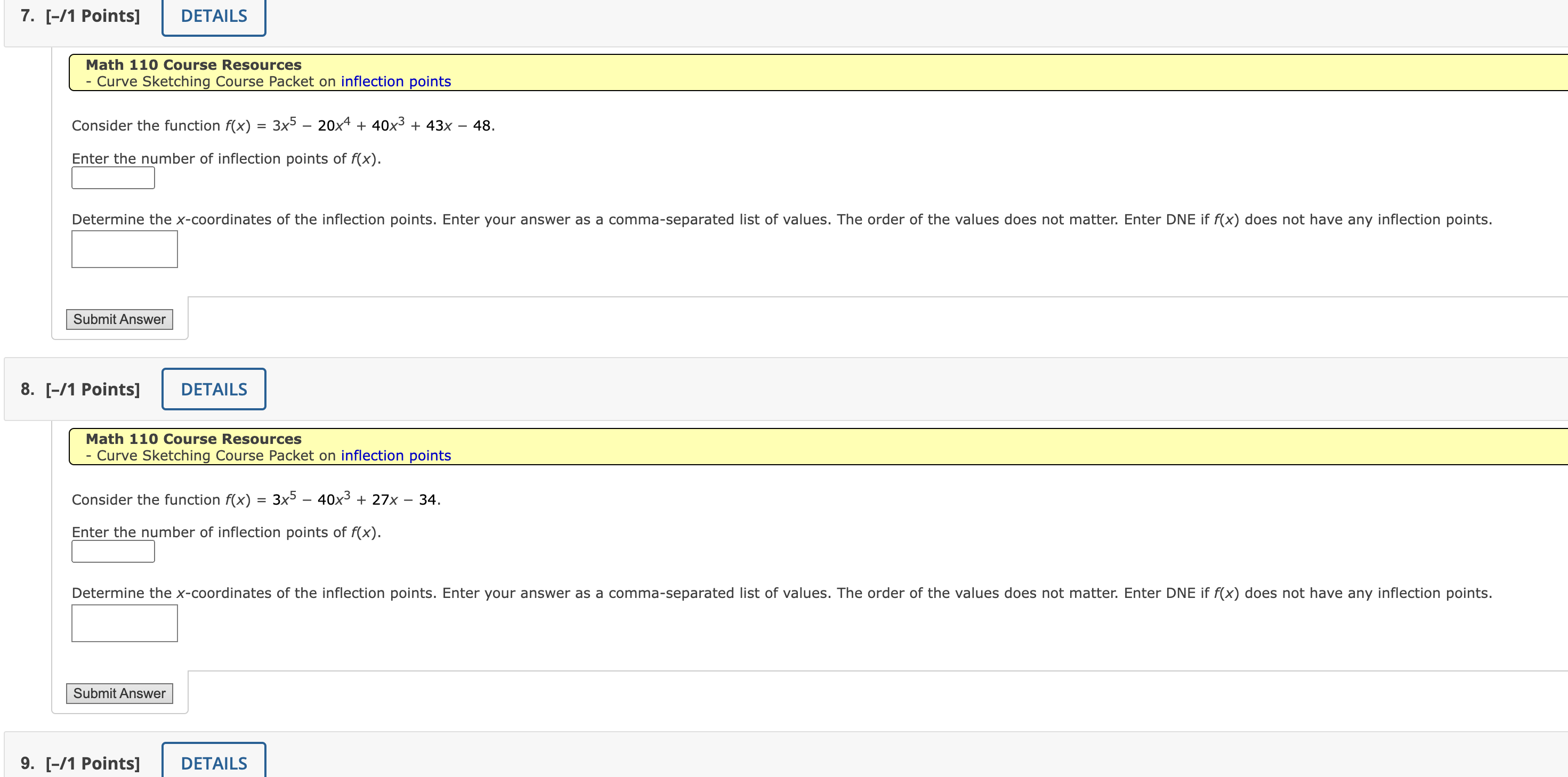This screenshot has width=1568, height=777.
Task: Click question 8 points header
Action: click(x=80, y=390)
